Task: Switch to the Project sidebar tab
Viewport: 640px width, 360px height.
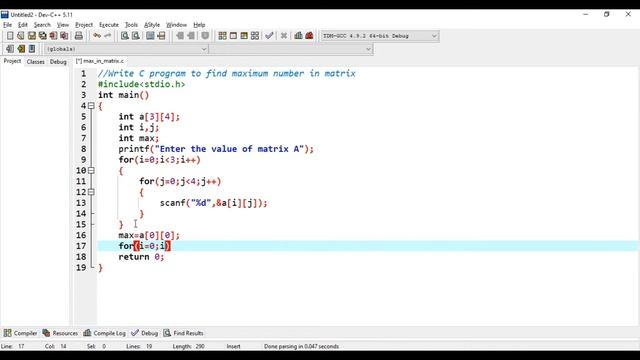Action: [x=12, y=61]
